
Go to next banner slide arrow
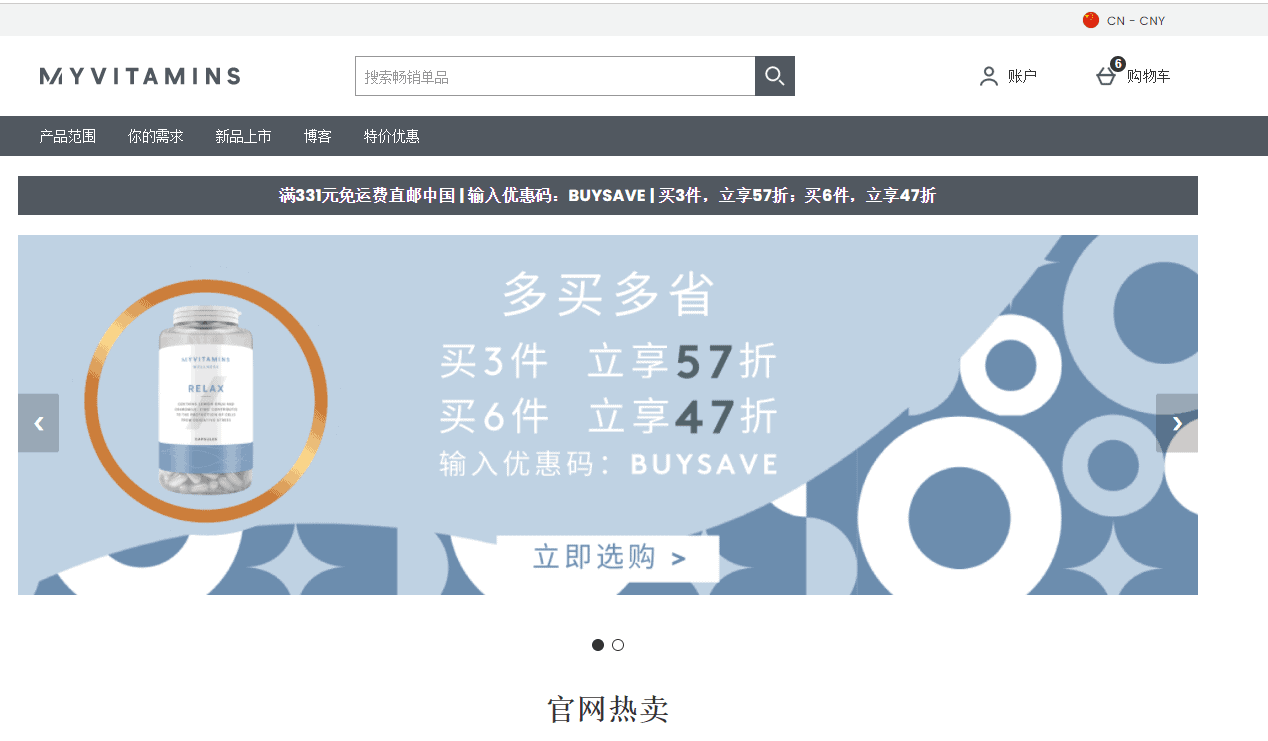click(x=1177, y=423)
